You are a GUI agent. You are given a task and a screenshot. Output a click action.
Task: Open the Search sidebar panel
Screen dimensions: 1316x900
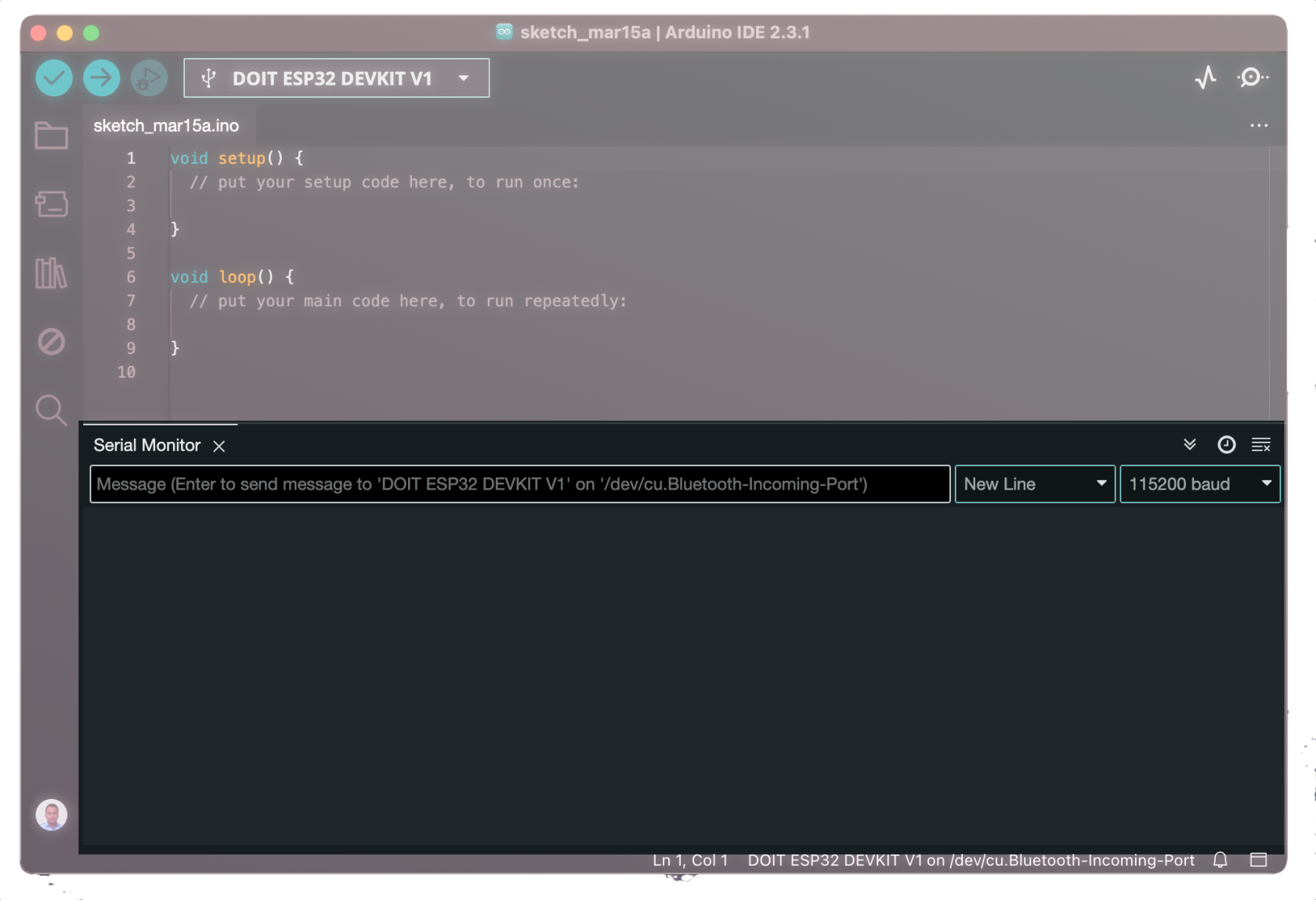[x=51, y=410]
